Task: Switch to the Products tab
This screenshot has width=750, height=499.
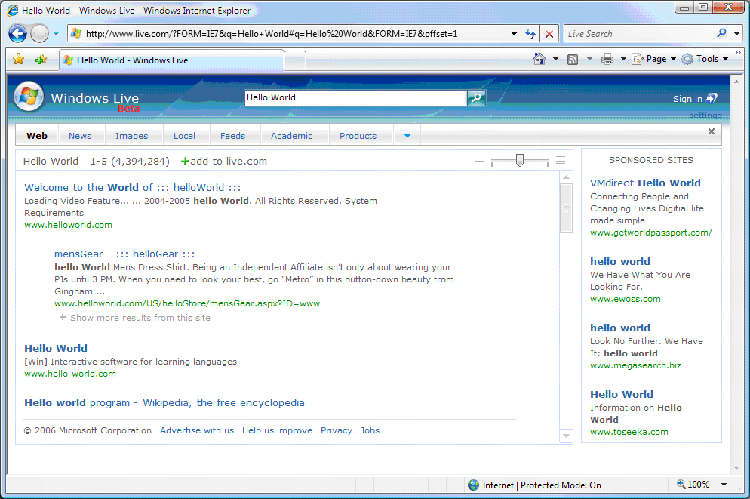Action: [358, 136]
